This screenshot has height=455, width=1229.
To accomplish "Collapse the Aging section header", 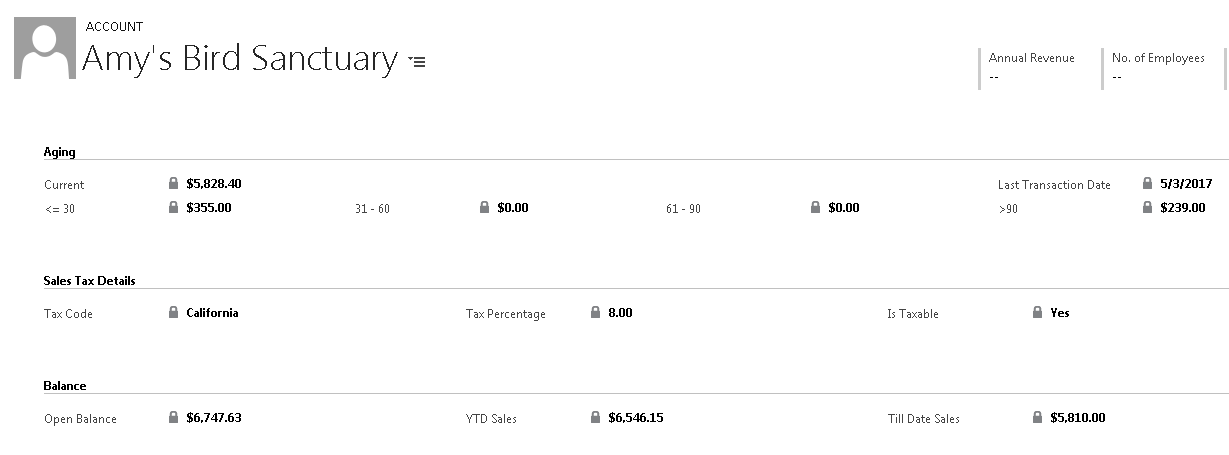I will pos(59,152).
